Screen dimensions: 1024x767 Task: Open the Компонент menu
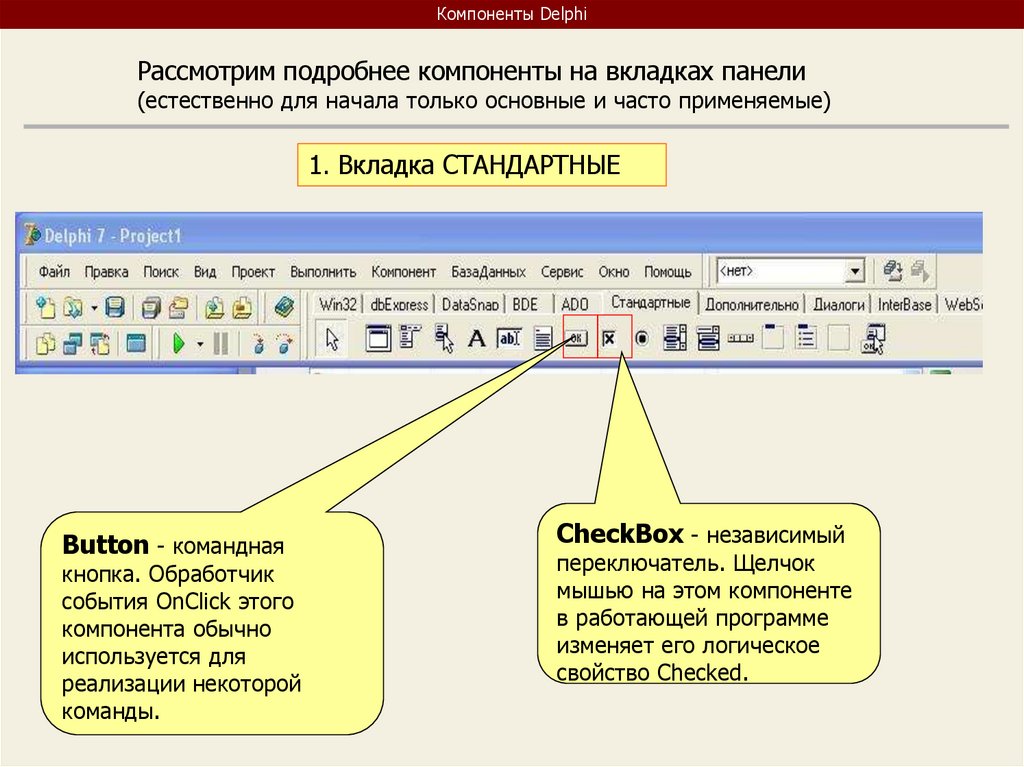click(404, 272)
